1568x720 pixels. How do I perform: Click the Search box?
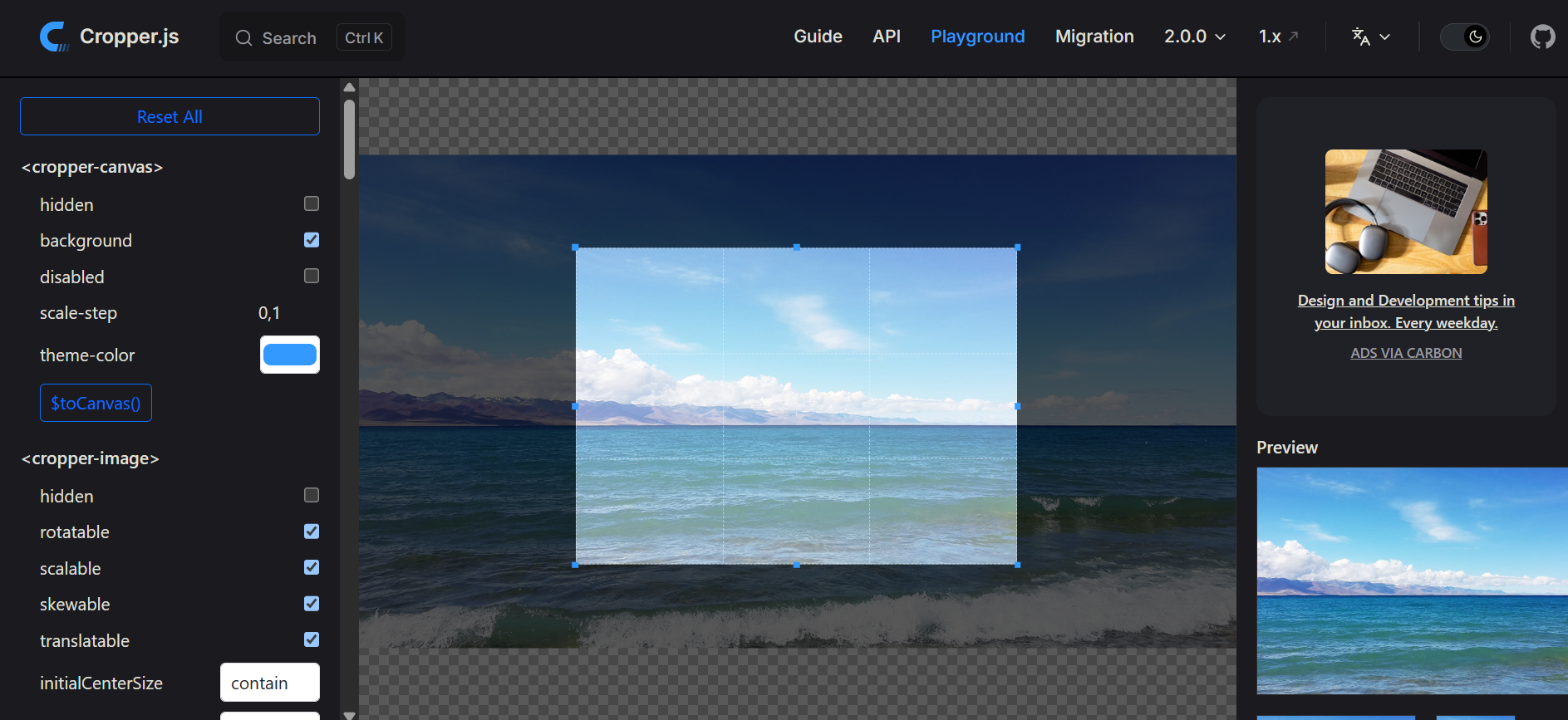click(x=312, y=37)
